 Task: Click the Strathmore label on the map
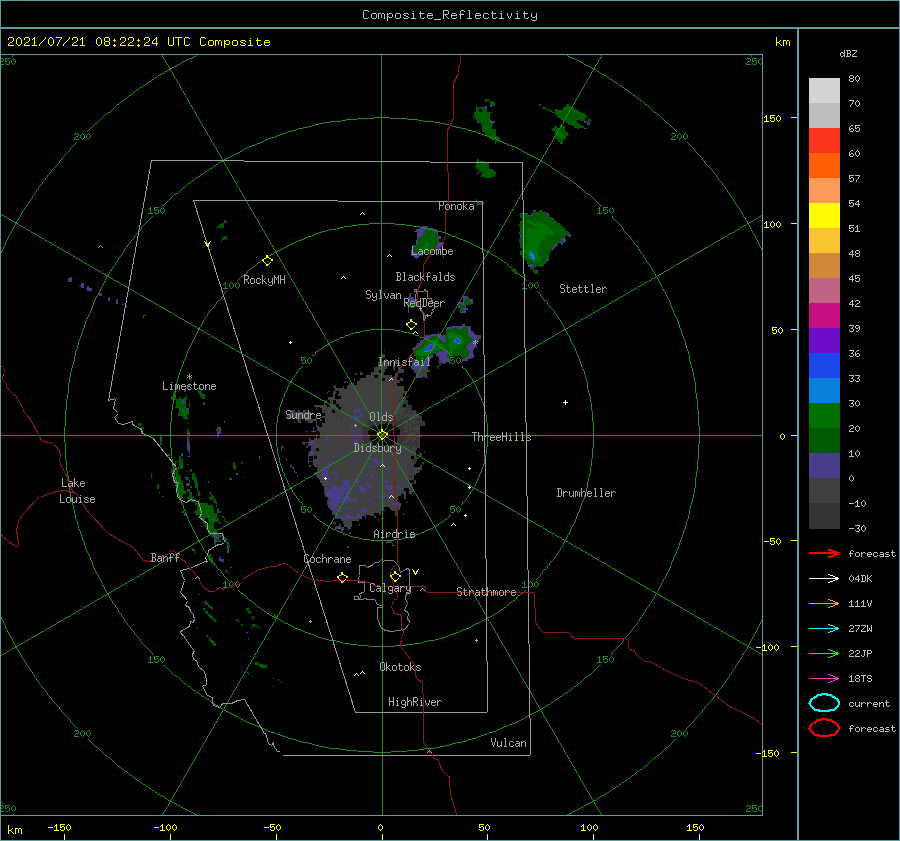tap(486, 592)
